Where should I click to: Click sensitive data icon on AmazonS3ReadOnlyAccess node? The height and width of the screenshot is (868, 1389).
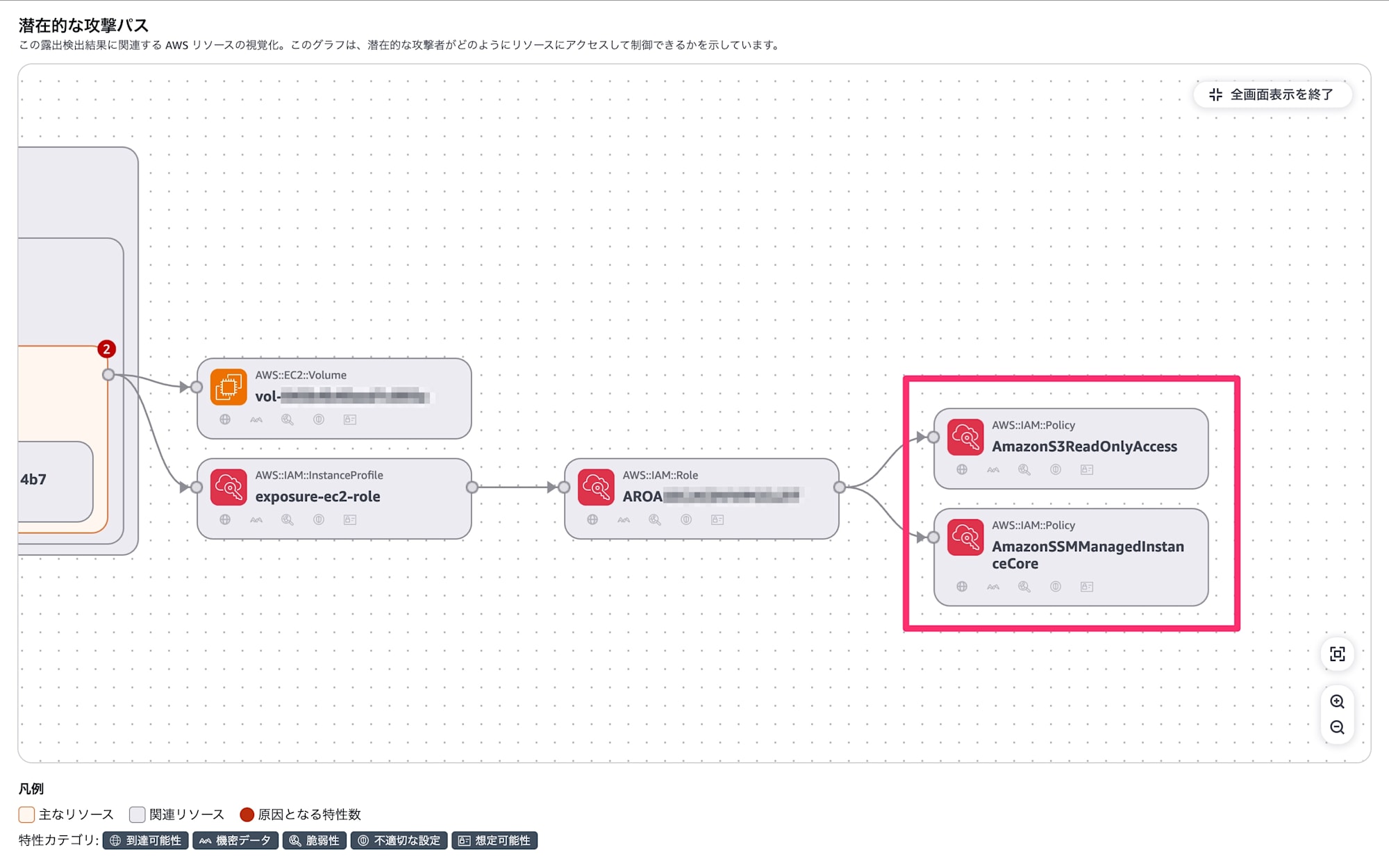(x=993, y=469)
